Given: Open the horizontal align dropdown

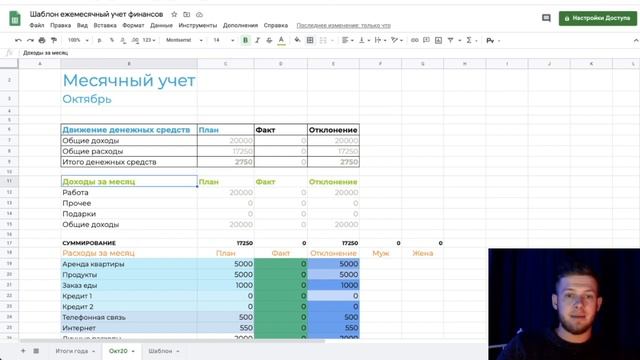Looking at the screenshot, I should click(x=348, y=40).
